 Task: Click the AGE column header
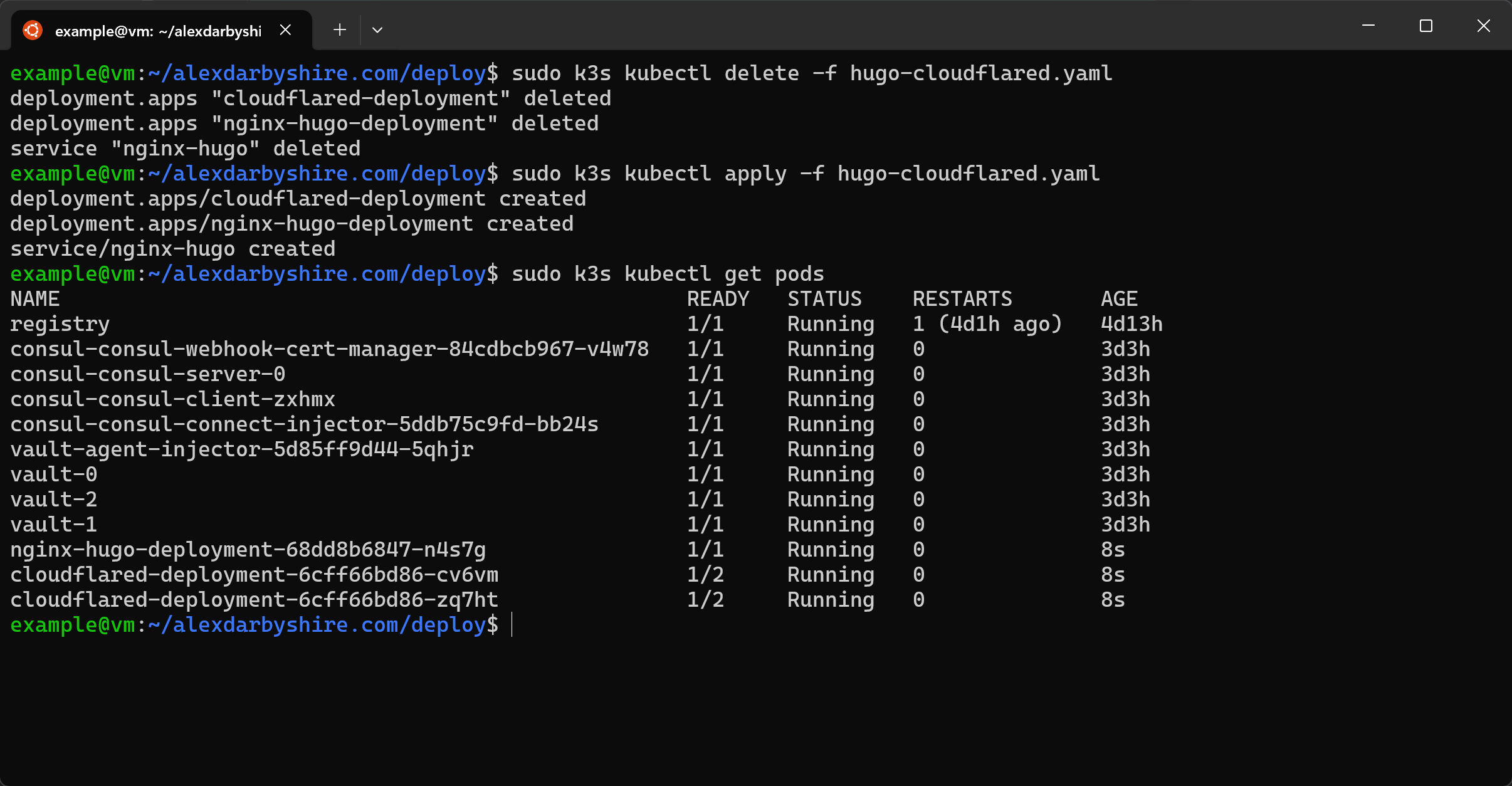pyautogui.click(x=1120, y=299)
